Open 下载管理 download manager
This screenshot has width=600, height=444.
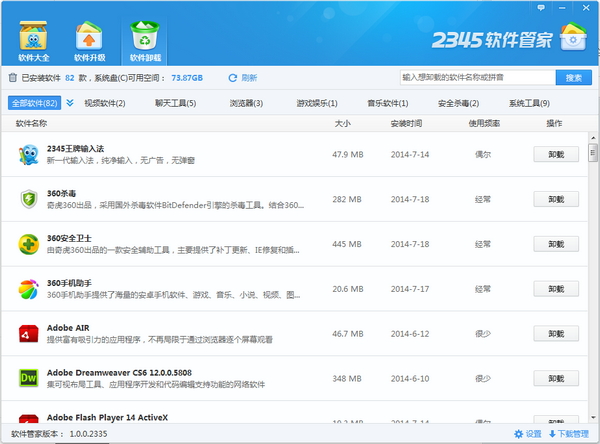click(x=569, y=434)
